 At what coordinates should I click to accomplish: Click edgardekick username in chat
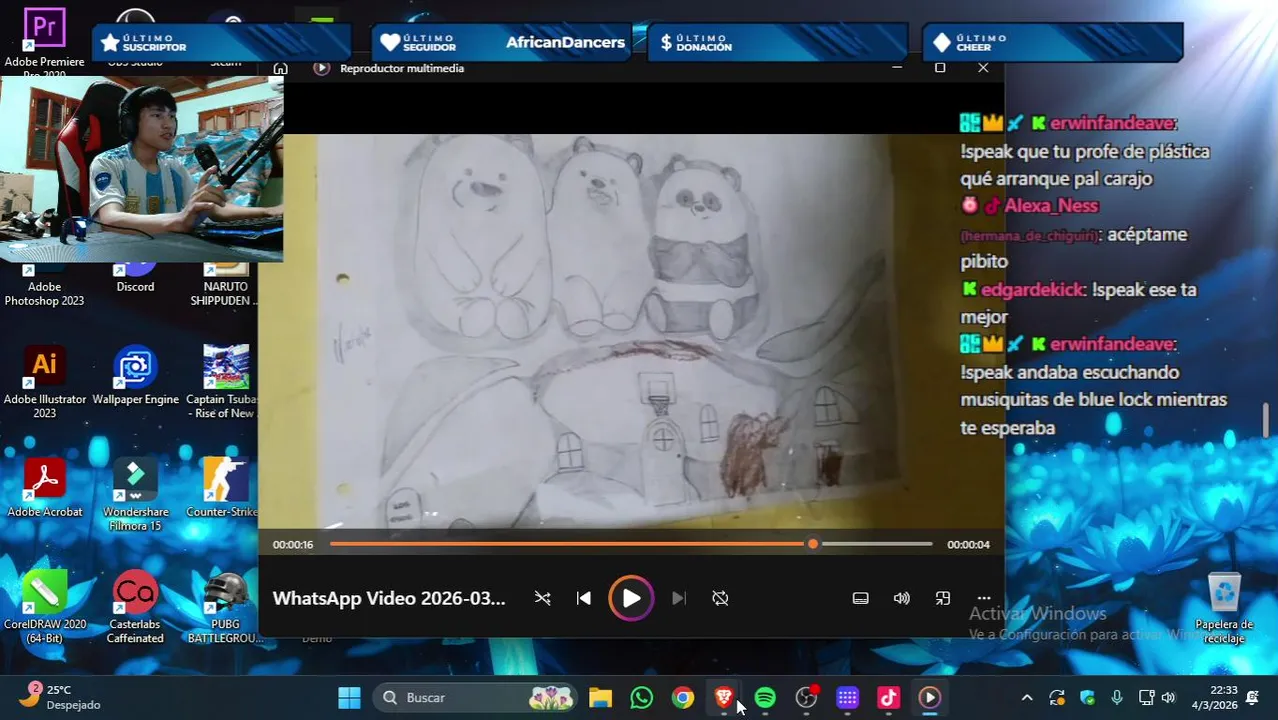pyautogui.click(x=1032, y=289)
